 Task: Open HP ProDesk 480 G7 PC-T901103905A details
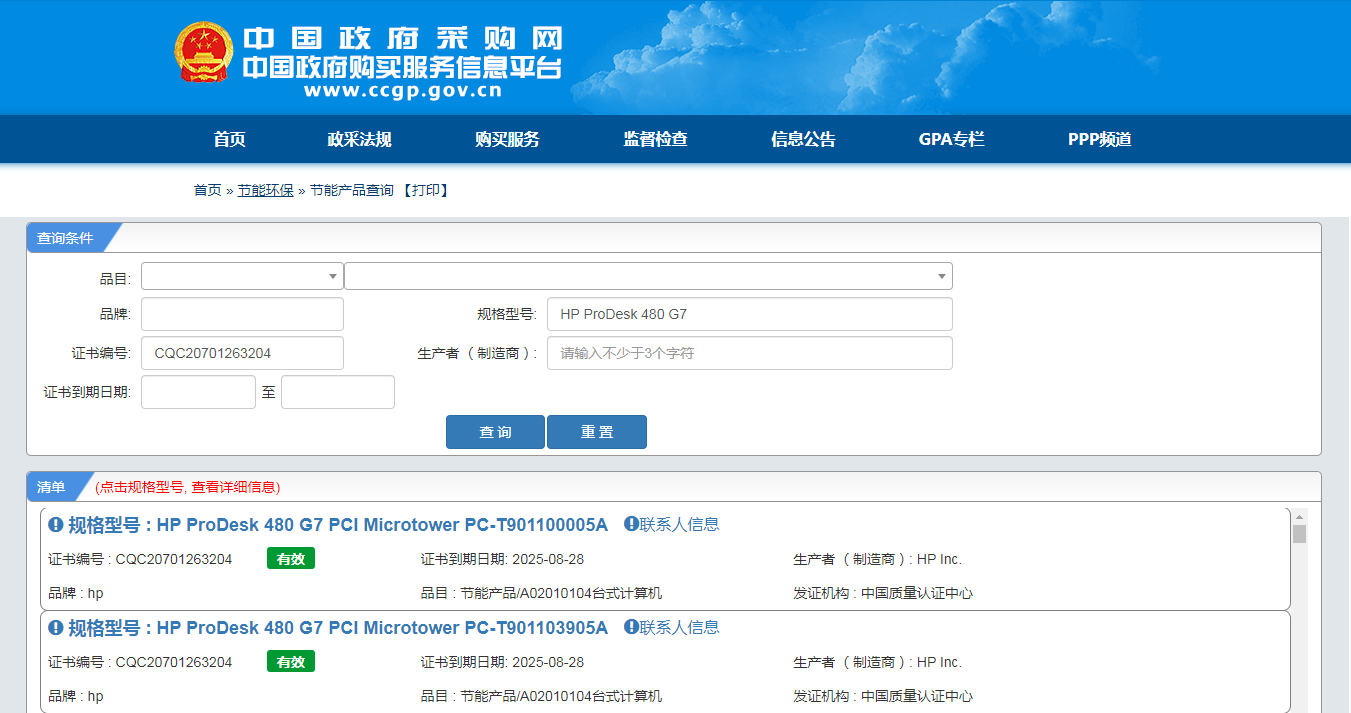point(338,628)
